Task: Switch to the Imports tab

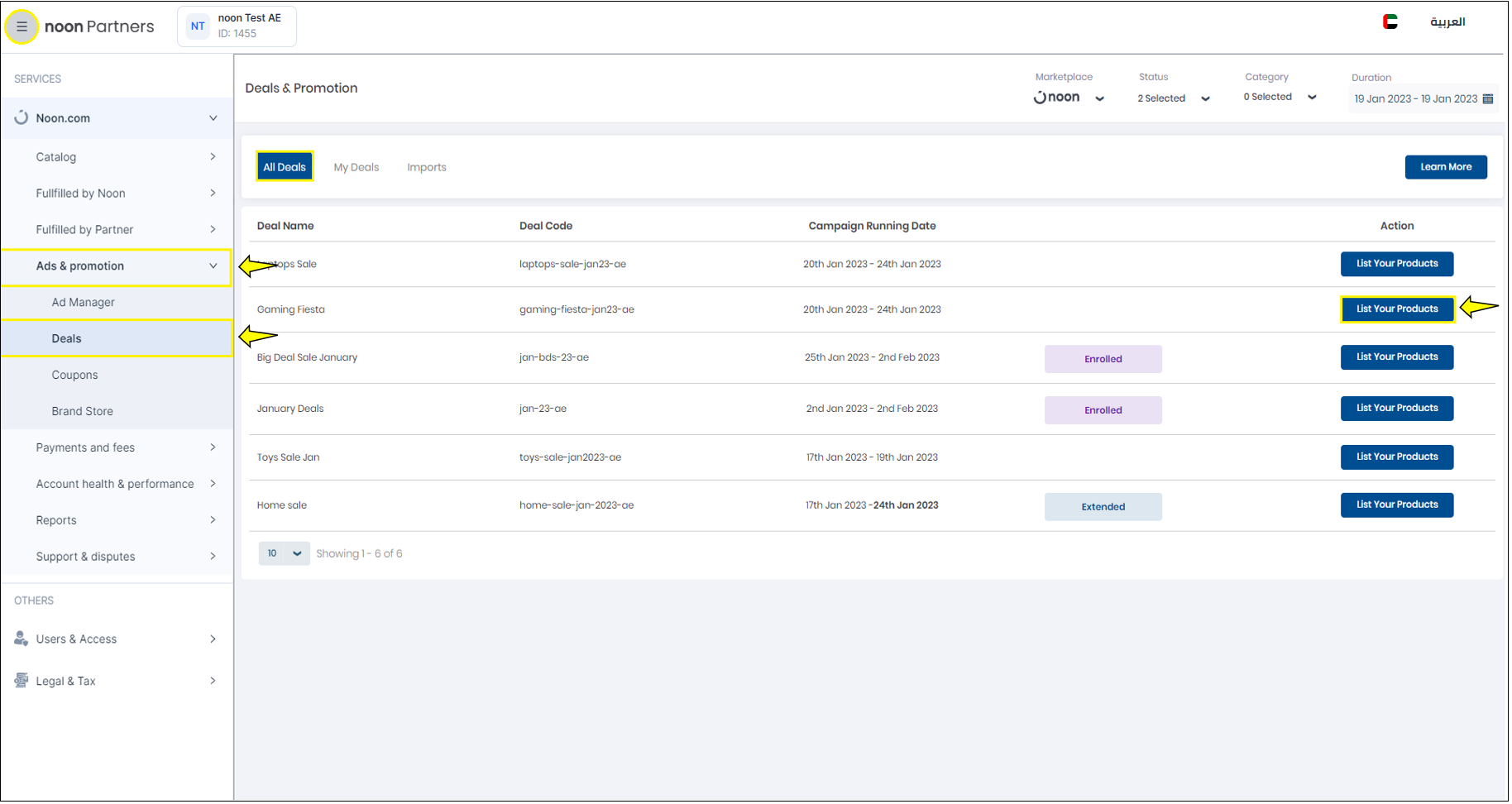Action: (427, 168)
